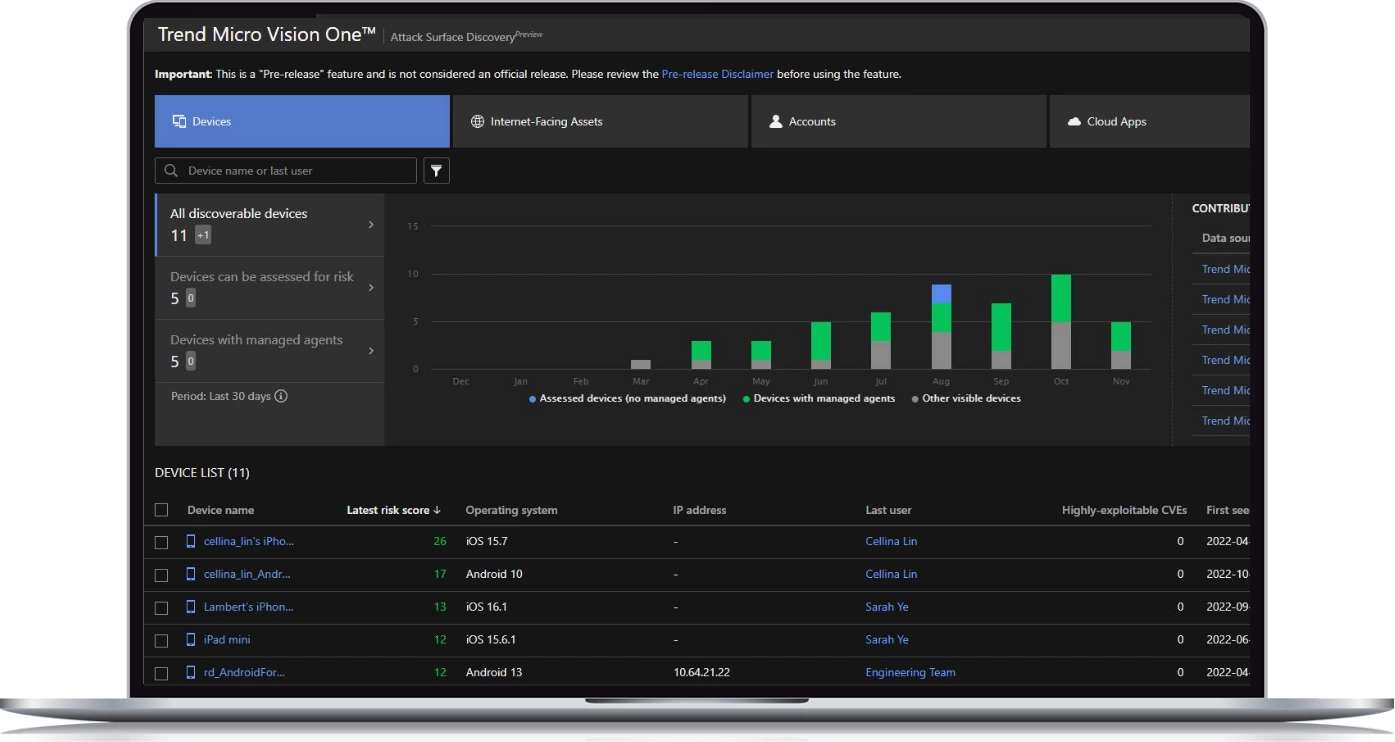This screenshot has width=1395, height=742.
Task: Click the IP address column header
Action: click(x=700, y=510)
